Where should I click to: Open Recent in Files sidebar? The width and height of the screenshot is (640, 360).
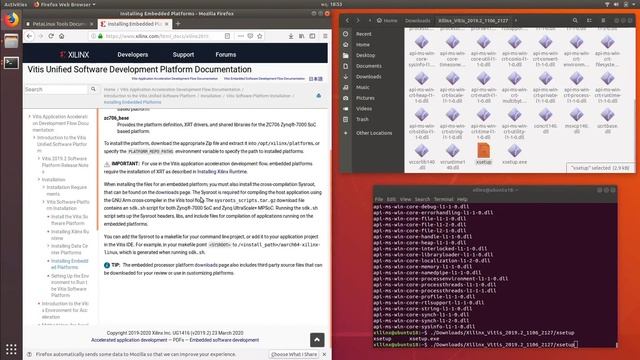[363, 34]
